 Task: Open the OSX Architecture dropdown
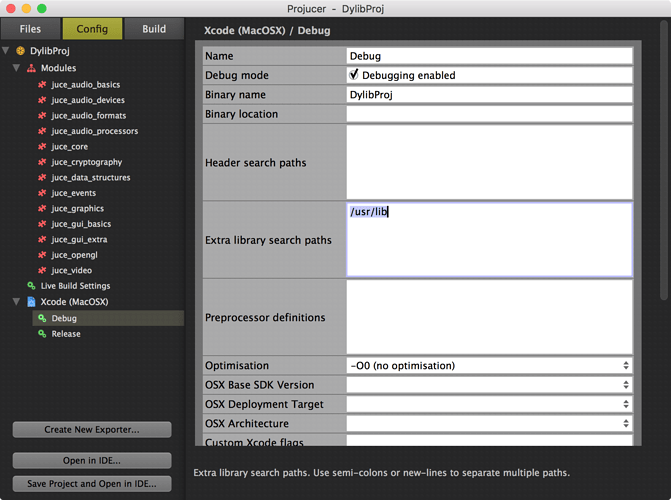coord(489,423)
